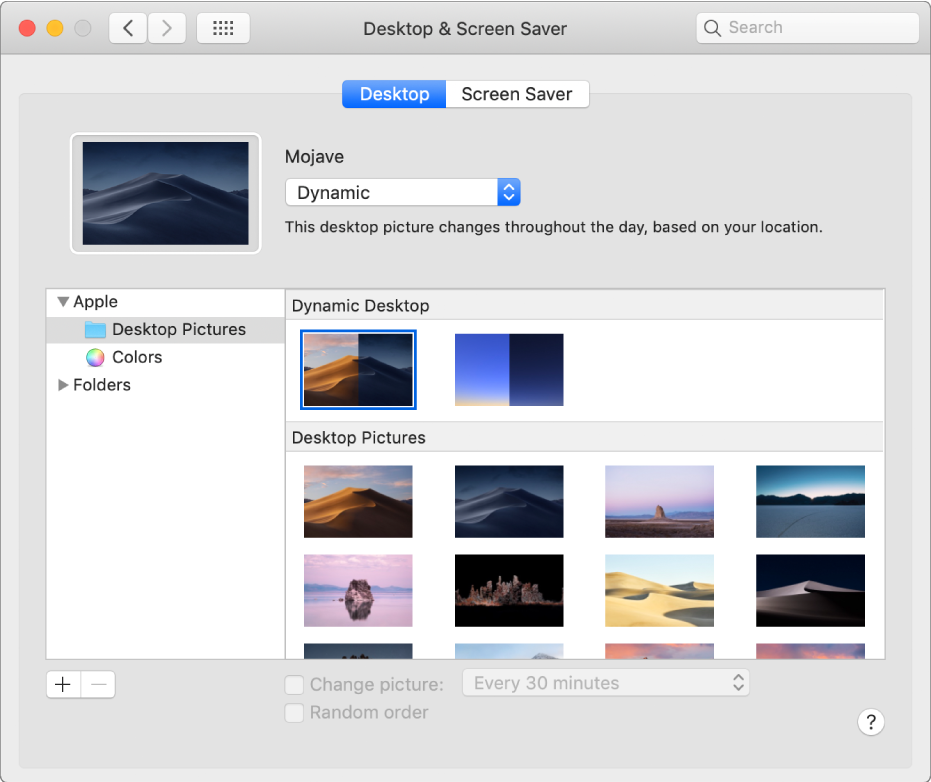This screenshot has width=931, height=782.
Task: Click the Show All preferences grid icon
Action: coord(223,28)
